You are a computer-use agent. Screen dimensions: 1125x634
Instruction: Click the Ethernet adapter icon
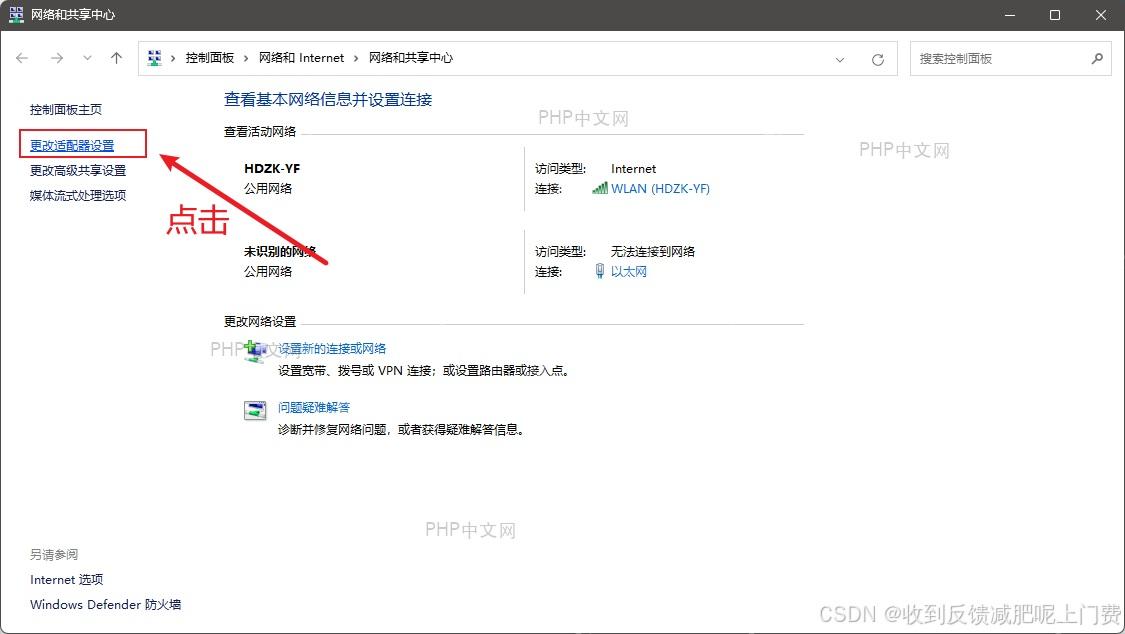[600, 271]
